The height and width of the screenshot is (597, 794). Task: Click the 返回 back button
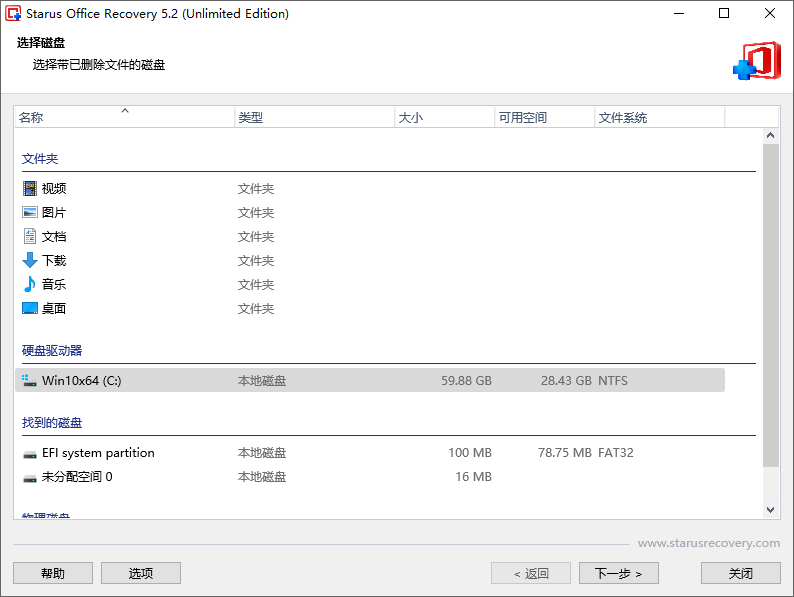(531, 573)
